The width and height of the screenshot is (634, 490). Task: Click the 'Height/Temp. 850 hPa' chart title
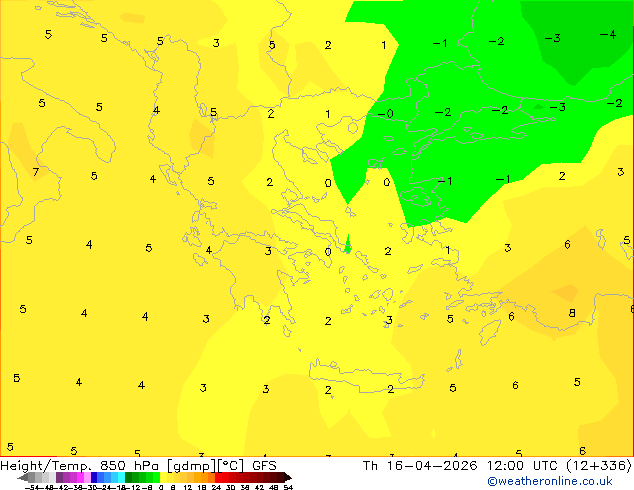point(79,466)
